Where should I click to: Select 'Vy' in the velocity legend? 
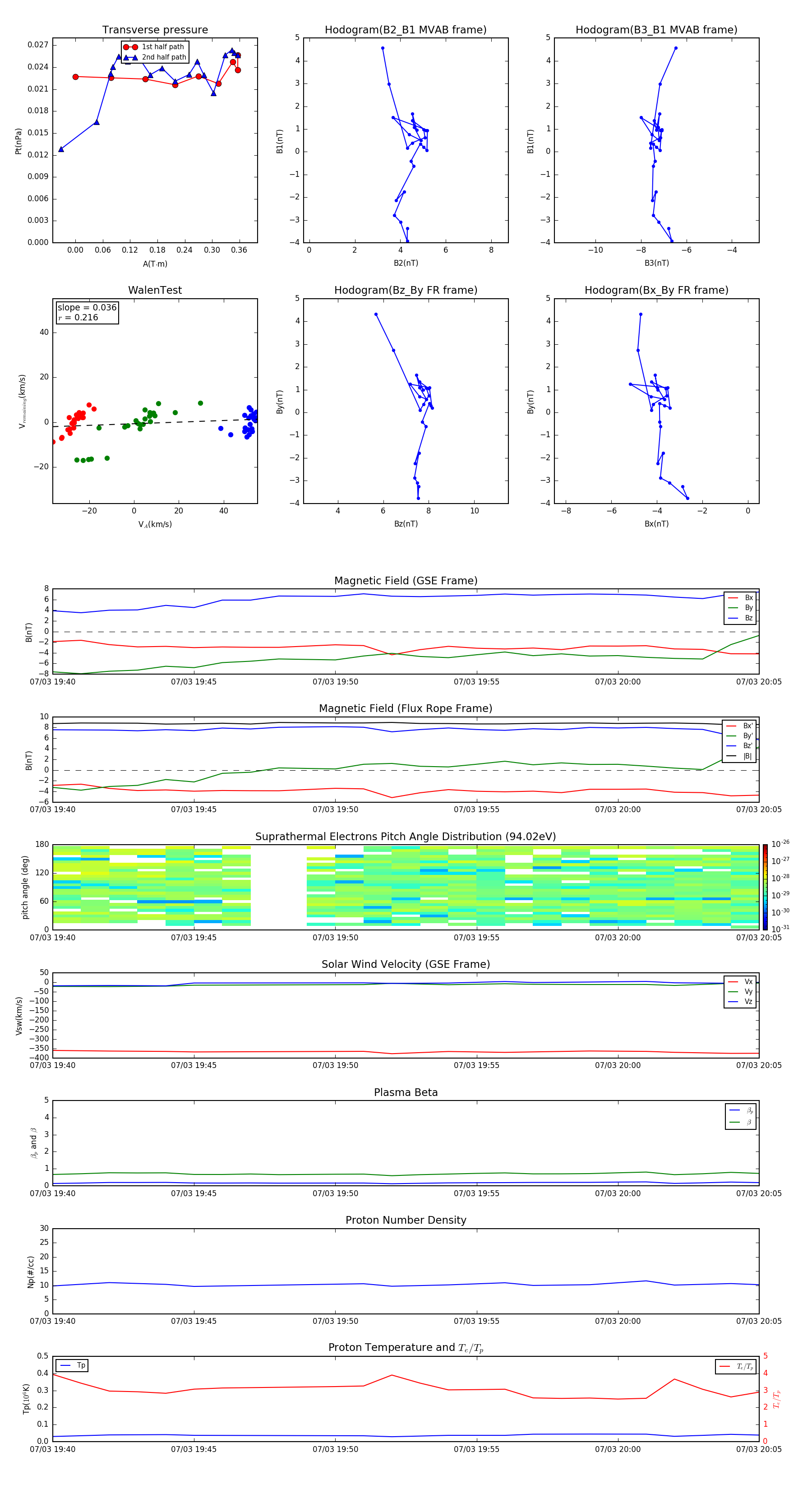click(740, 991)
